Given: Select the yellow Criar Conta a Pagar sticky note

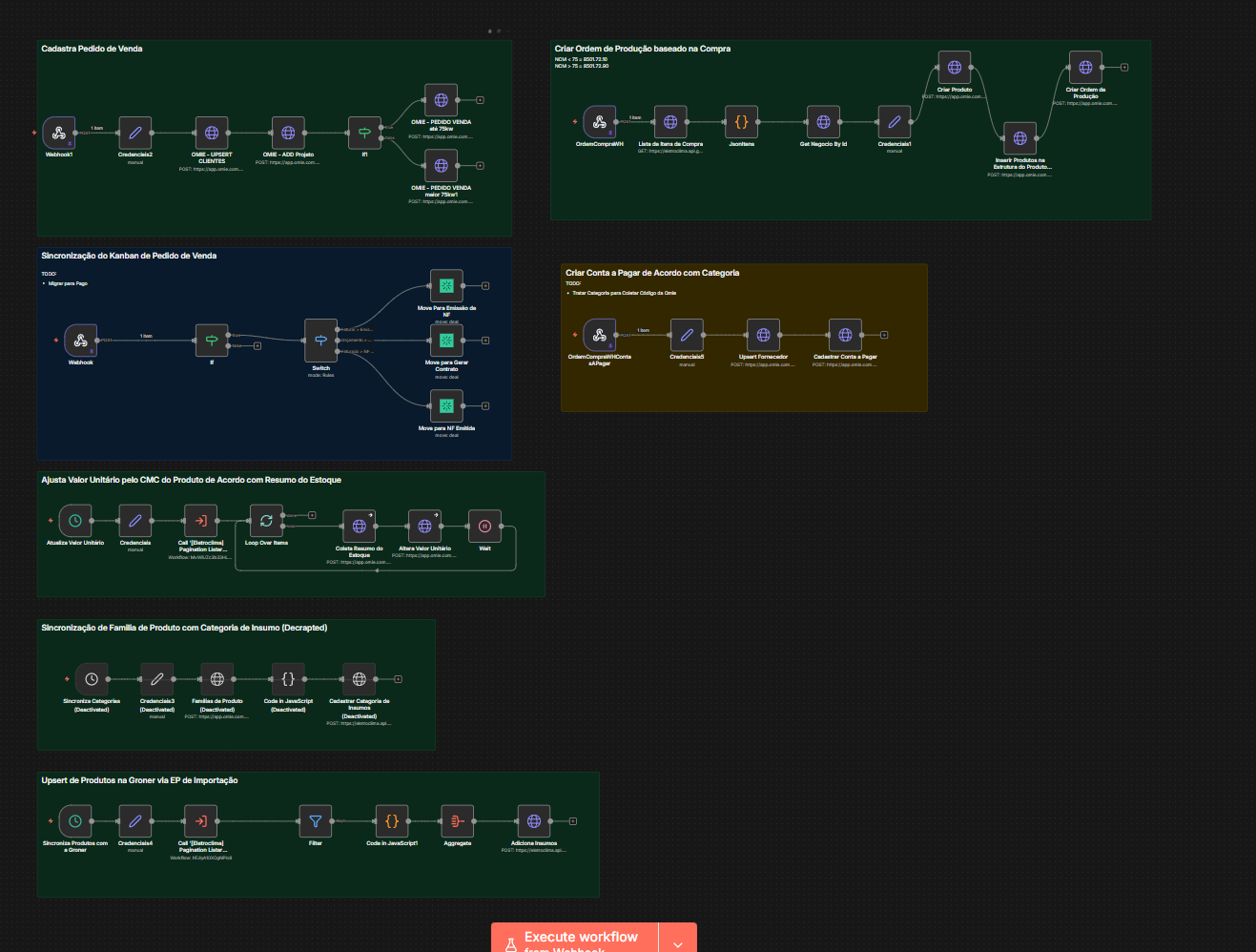Looking at the screenshot, I should [x=744, y=391].
